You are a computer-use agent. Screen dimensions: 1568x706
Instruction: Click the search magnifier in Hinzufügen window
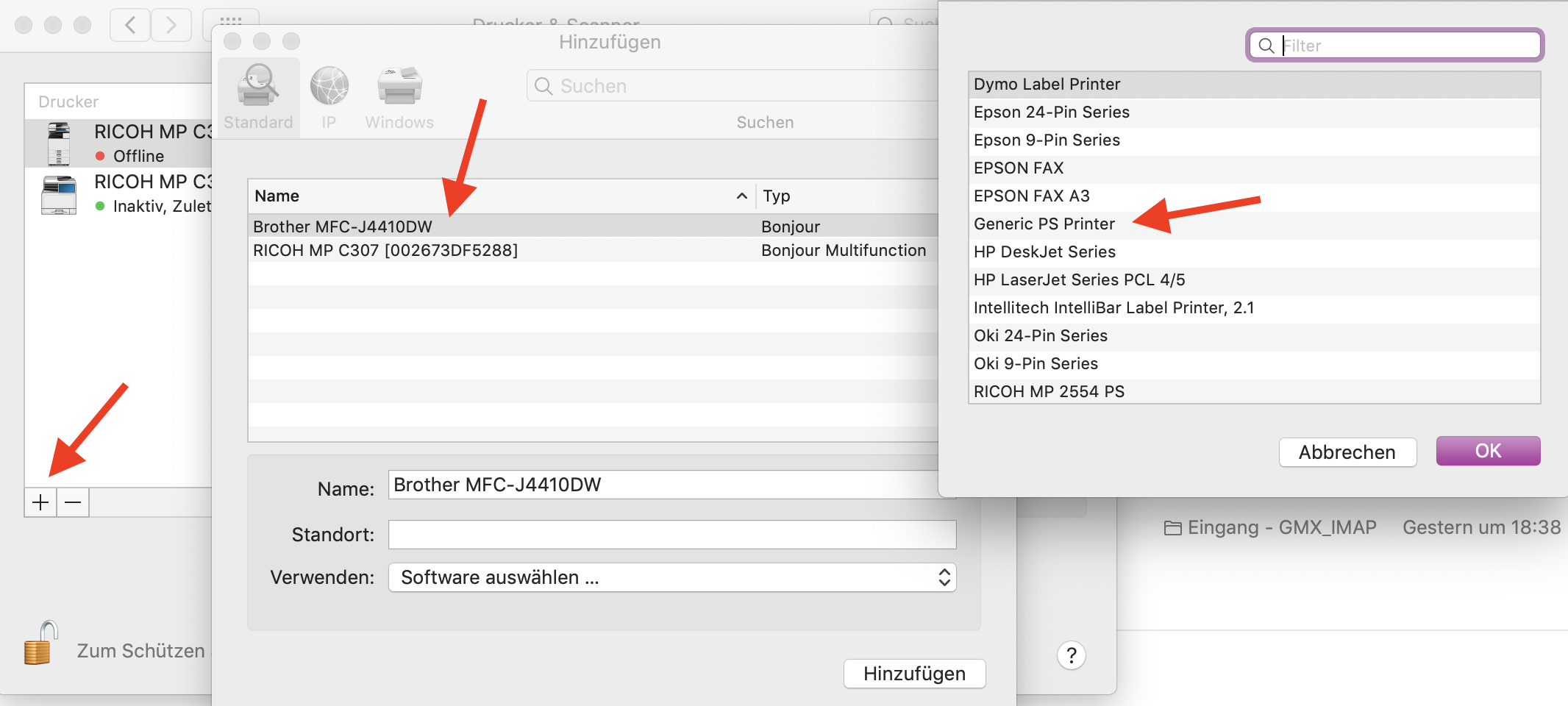(544, 86)
